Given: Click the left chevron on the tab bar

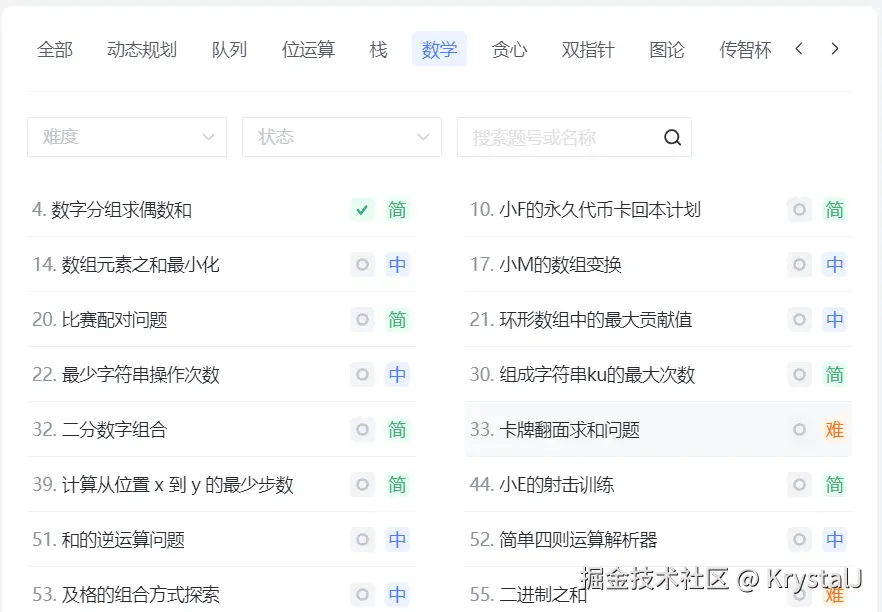Looking at the screenshot, I should pyautogui.click(x=801, y=47).
